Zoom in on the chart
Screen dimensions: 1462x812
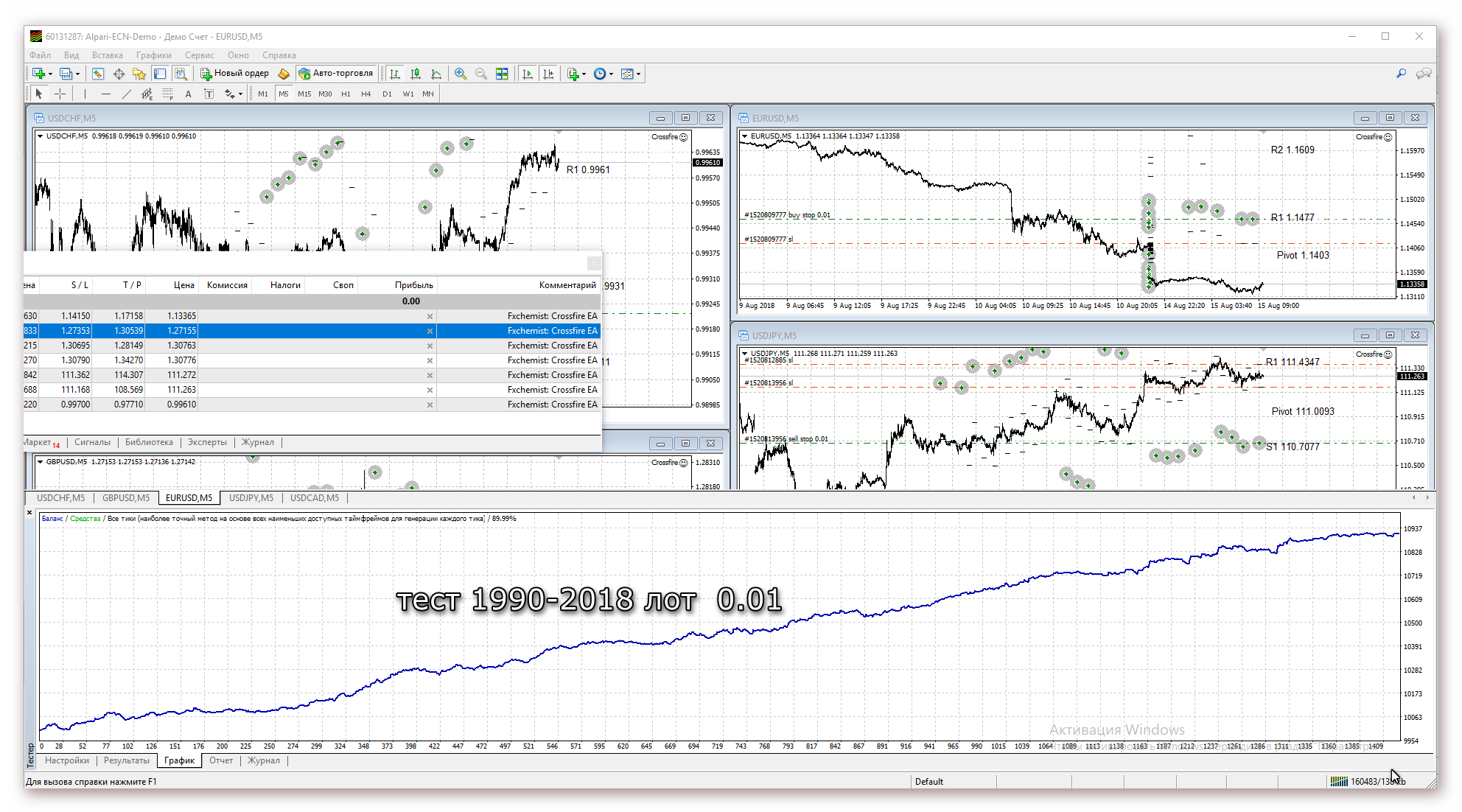461,74
